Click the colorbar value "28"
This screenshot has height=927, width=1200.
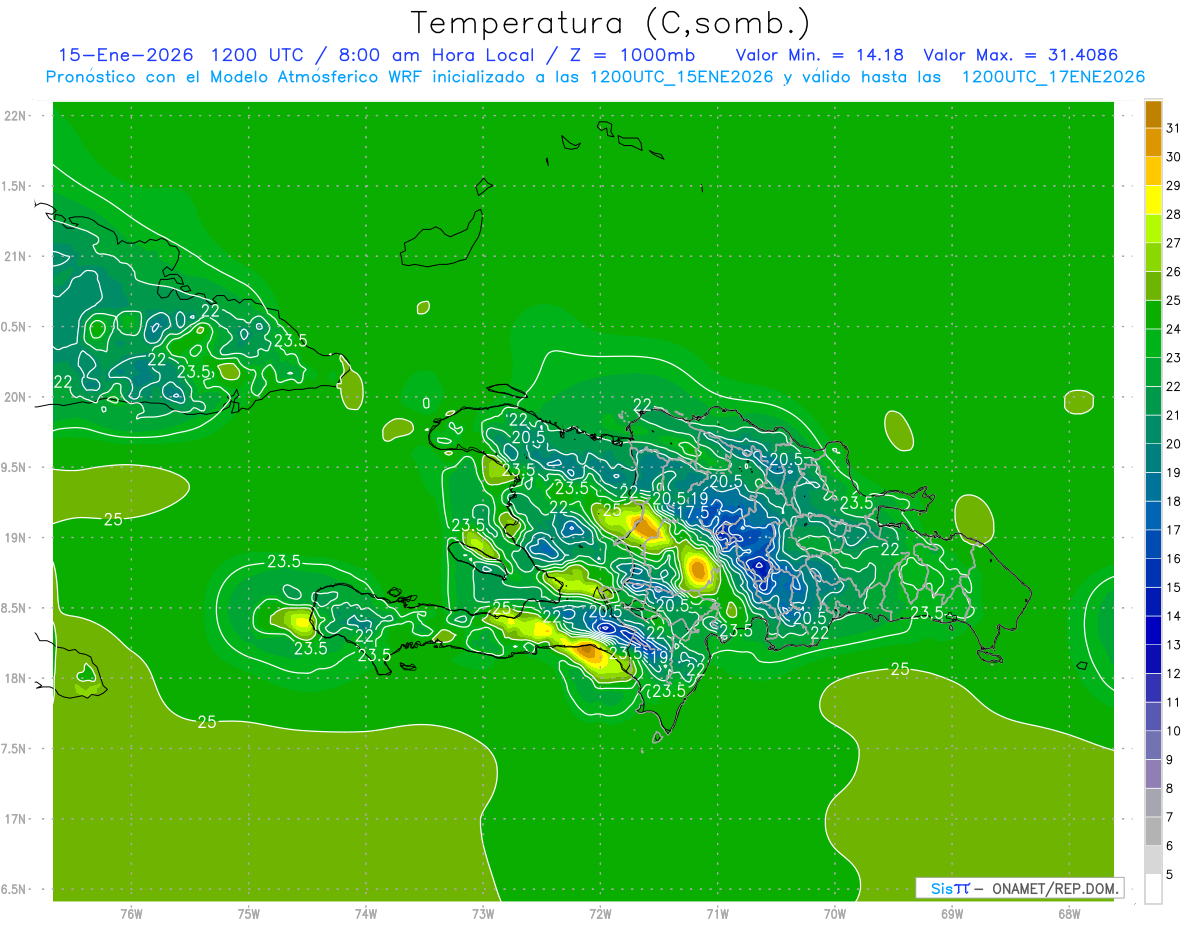[x=1173, y=214]
